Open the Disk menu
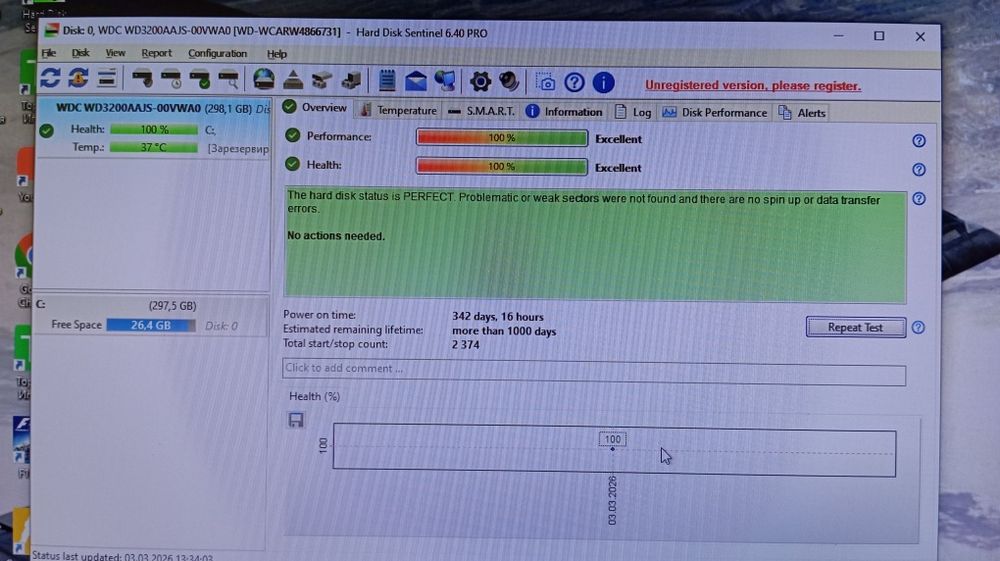 point(80,53)
